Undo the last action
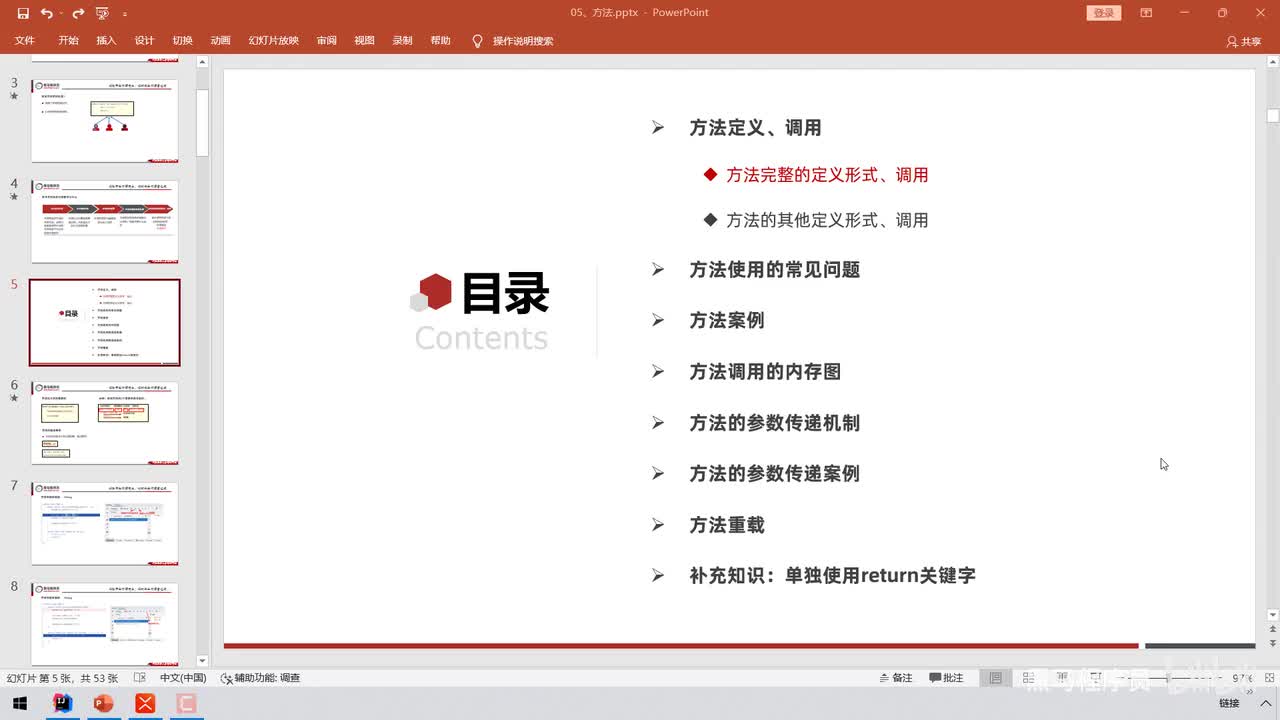This screenshot has height=720, width=1280. tap(46, 13)
